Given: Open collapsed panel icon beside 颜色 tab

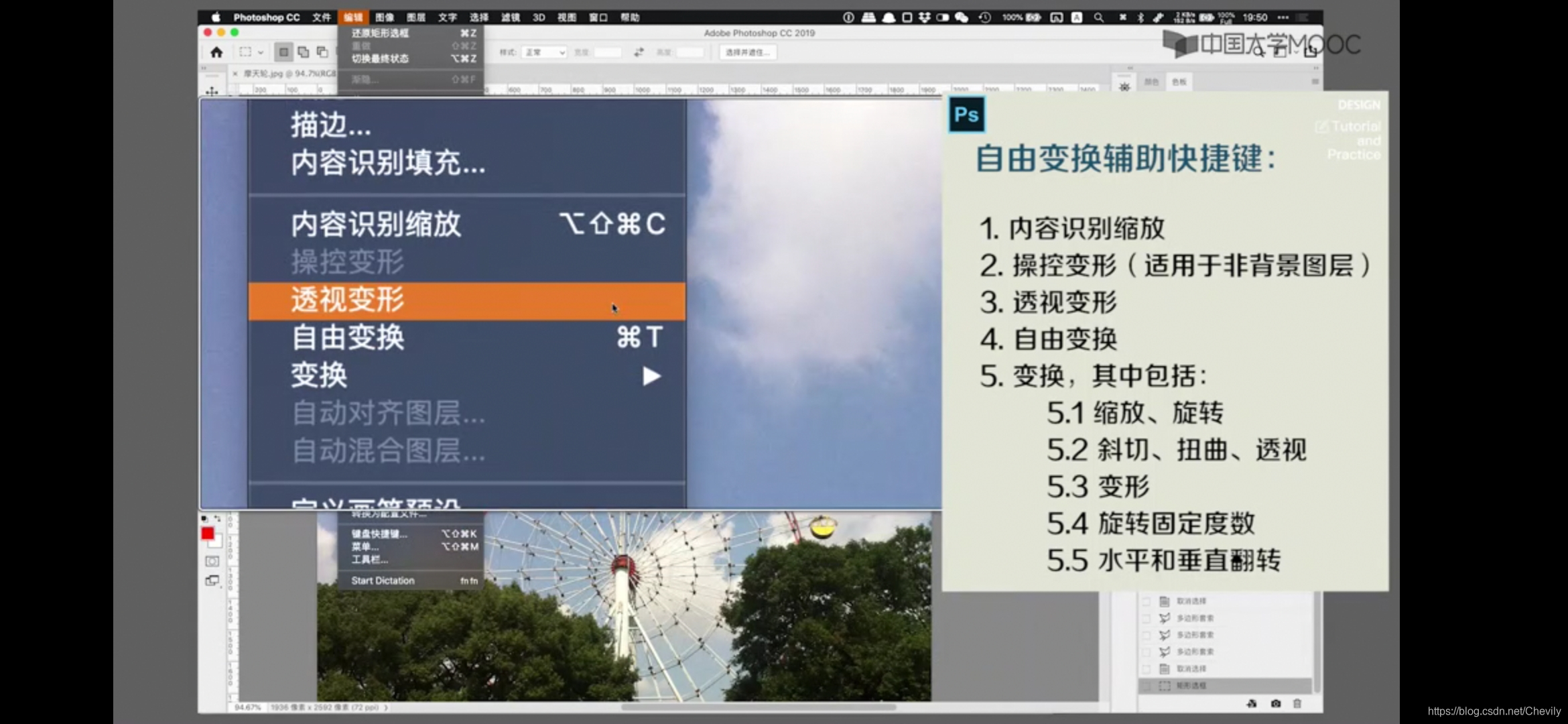Looking at the screenshot, I should coord(1124,86).
